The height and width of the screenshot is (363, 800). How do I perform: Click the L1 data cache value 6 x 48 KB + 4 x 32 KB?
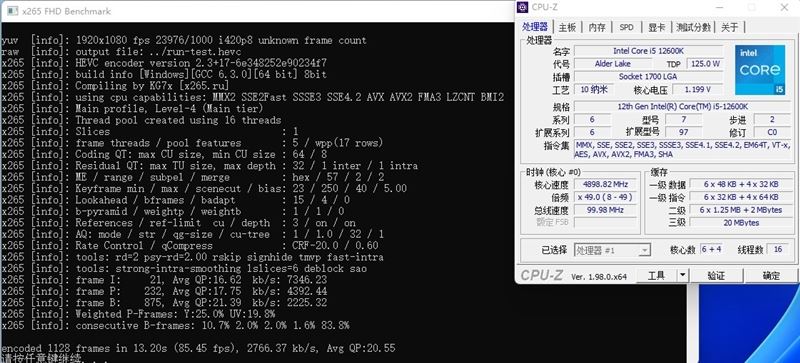click(x=741, y=184)
